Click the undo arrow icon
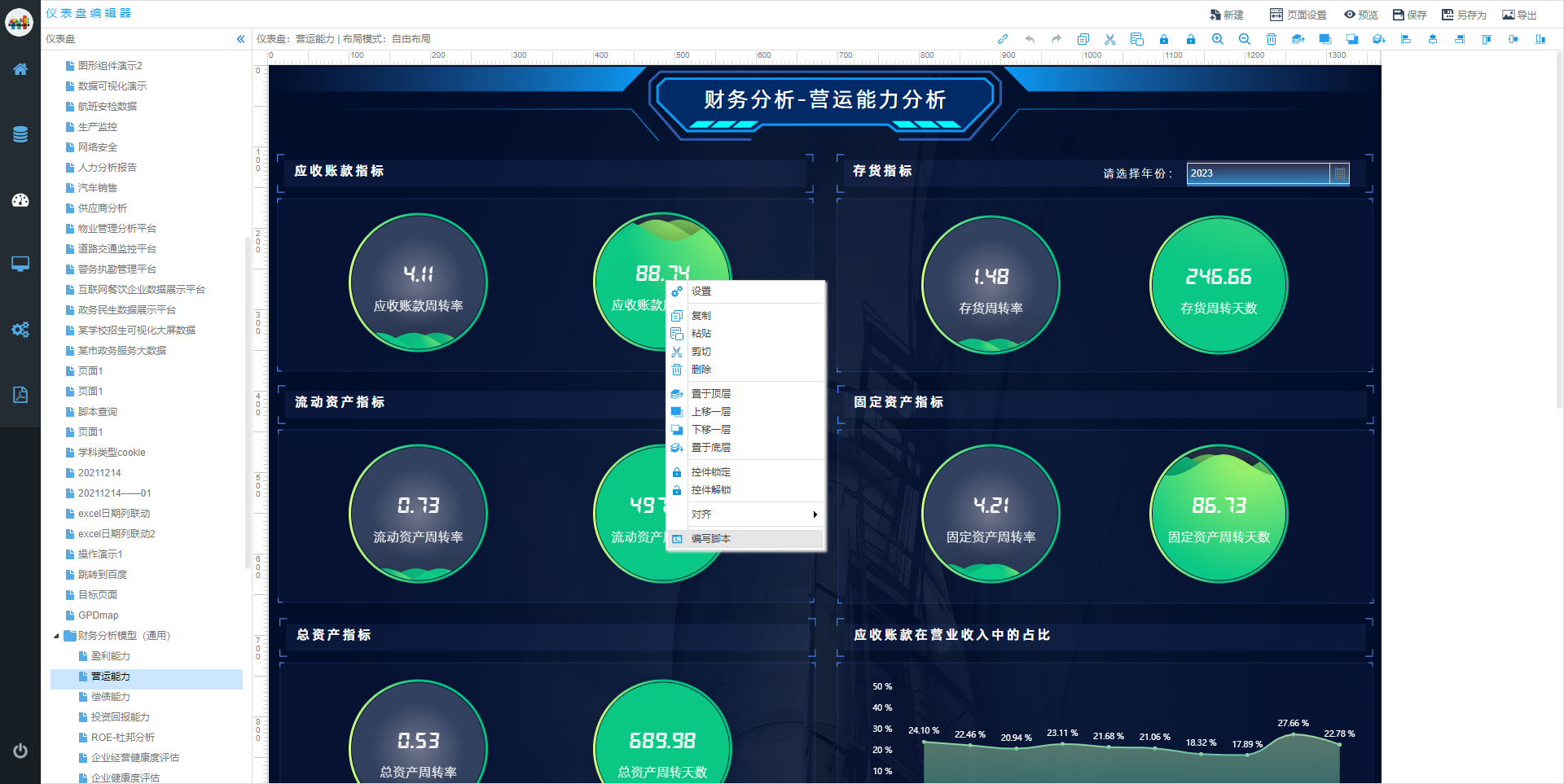Screen dimensions: 1564x784 pyautogui.click(x=1030, y=39)
